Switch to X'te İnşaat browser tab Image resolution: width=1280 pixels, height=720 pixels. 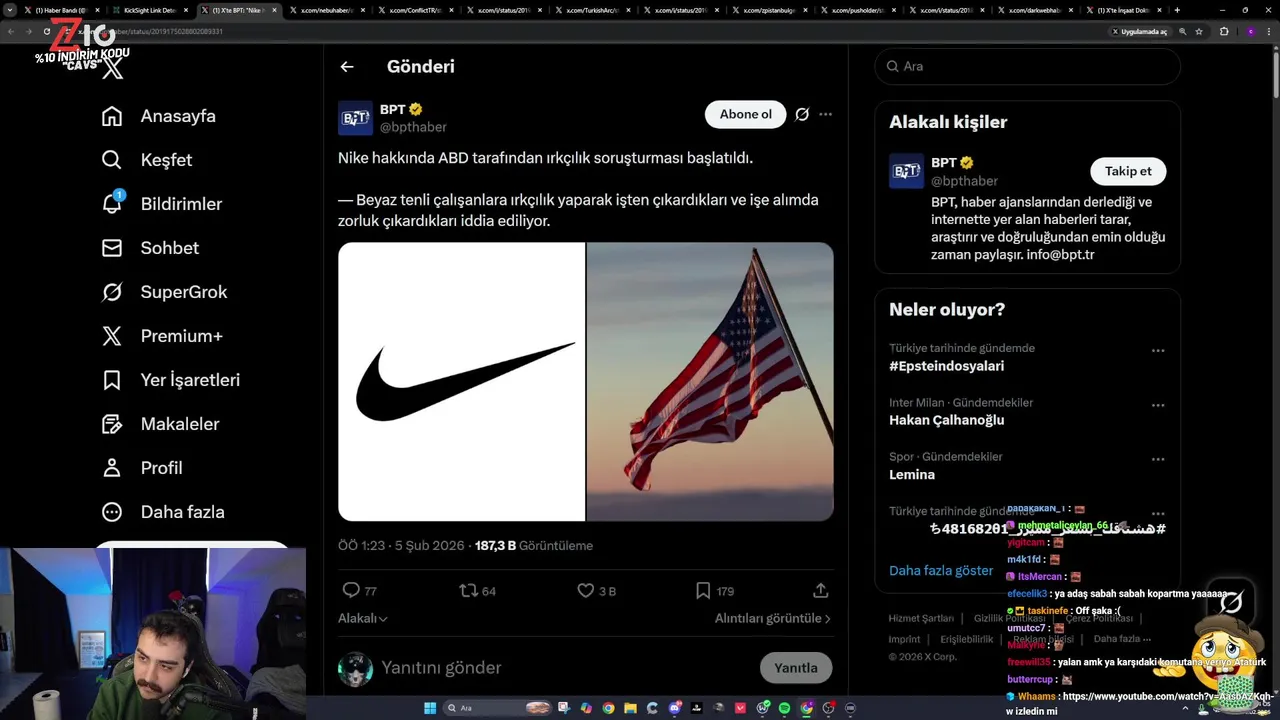pos(1123,10)
